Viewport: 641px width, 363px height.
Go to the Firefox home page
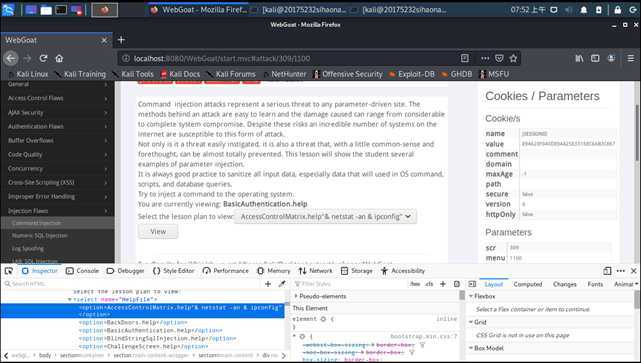click(59, 58)
